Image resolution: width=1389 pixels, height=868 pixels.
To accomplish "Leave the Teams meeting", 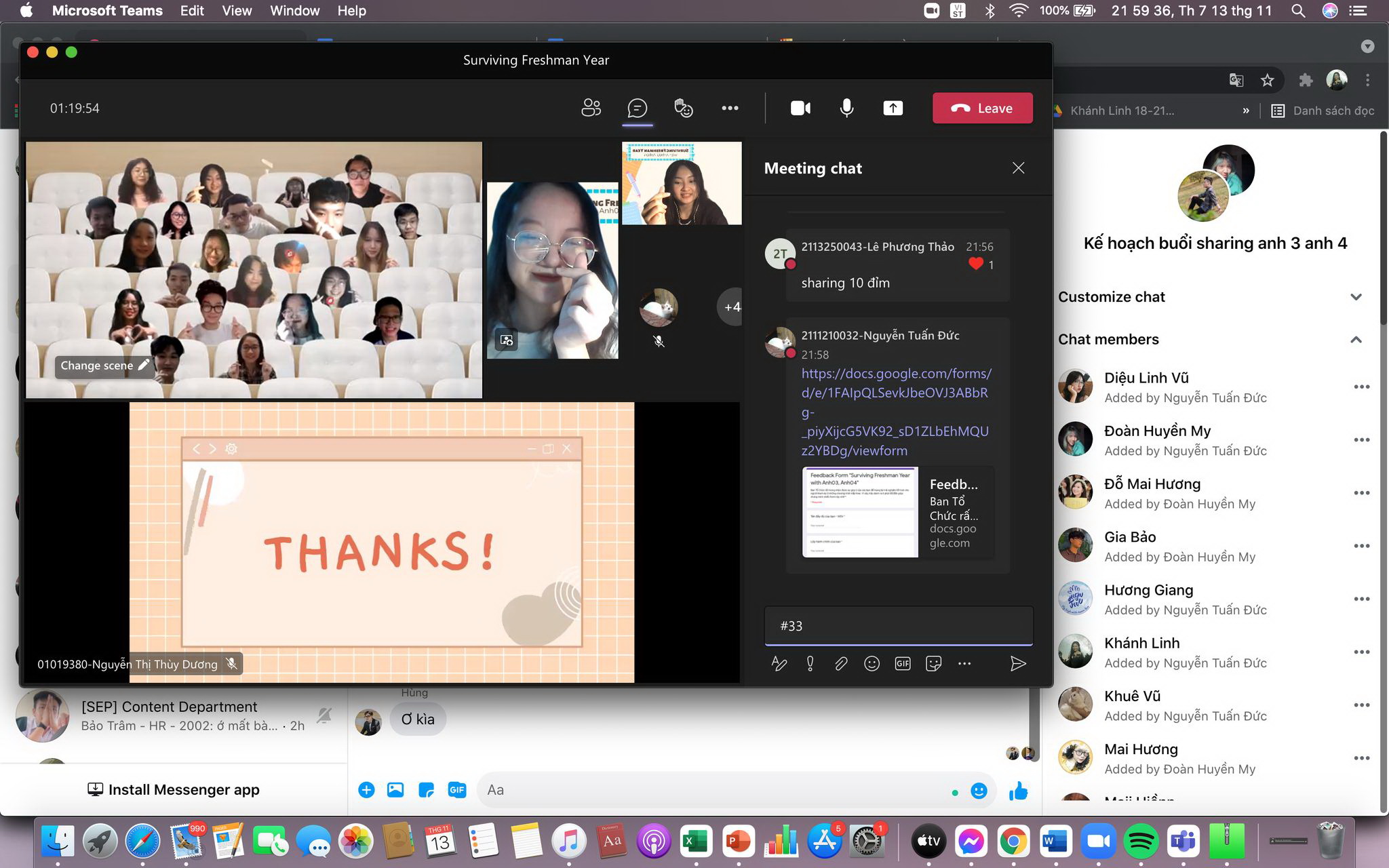I will pos(982,108).
